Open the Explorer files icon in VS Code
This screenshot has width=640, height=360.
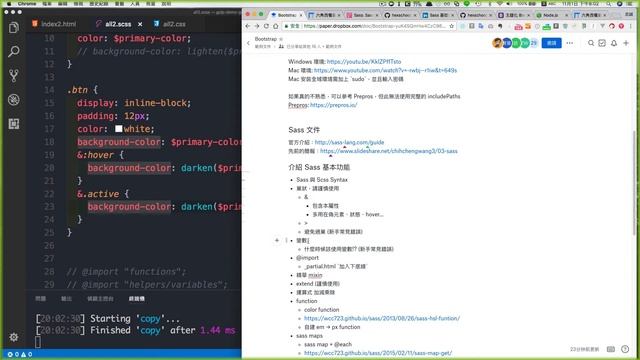click(14, 27)
